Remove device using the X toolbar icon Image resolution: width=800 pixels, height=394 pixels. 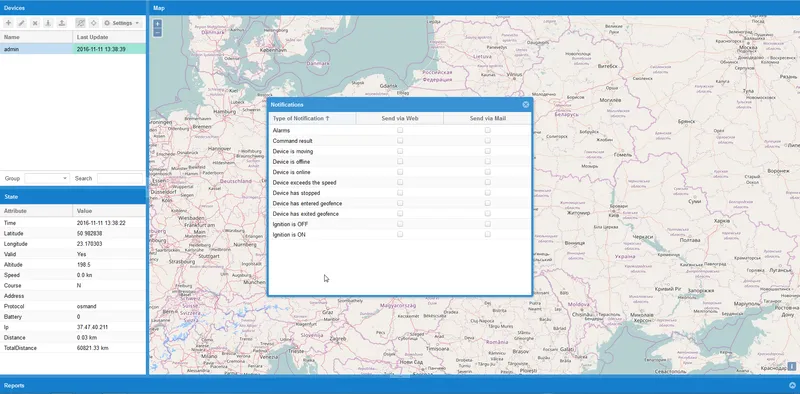pos(35,23)
